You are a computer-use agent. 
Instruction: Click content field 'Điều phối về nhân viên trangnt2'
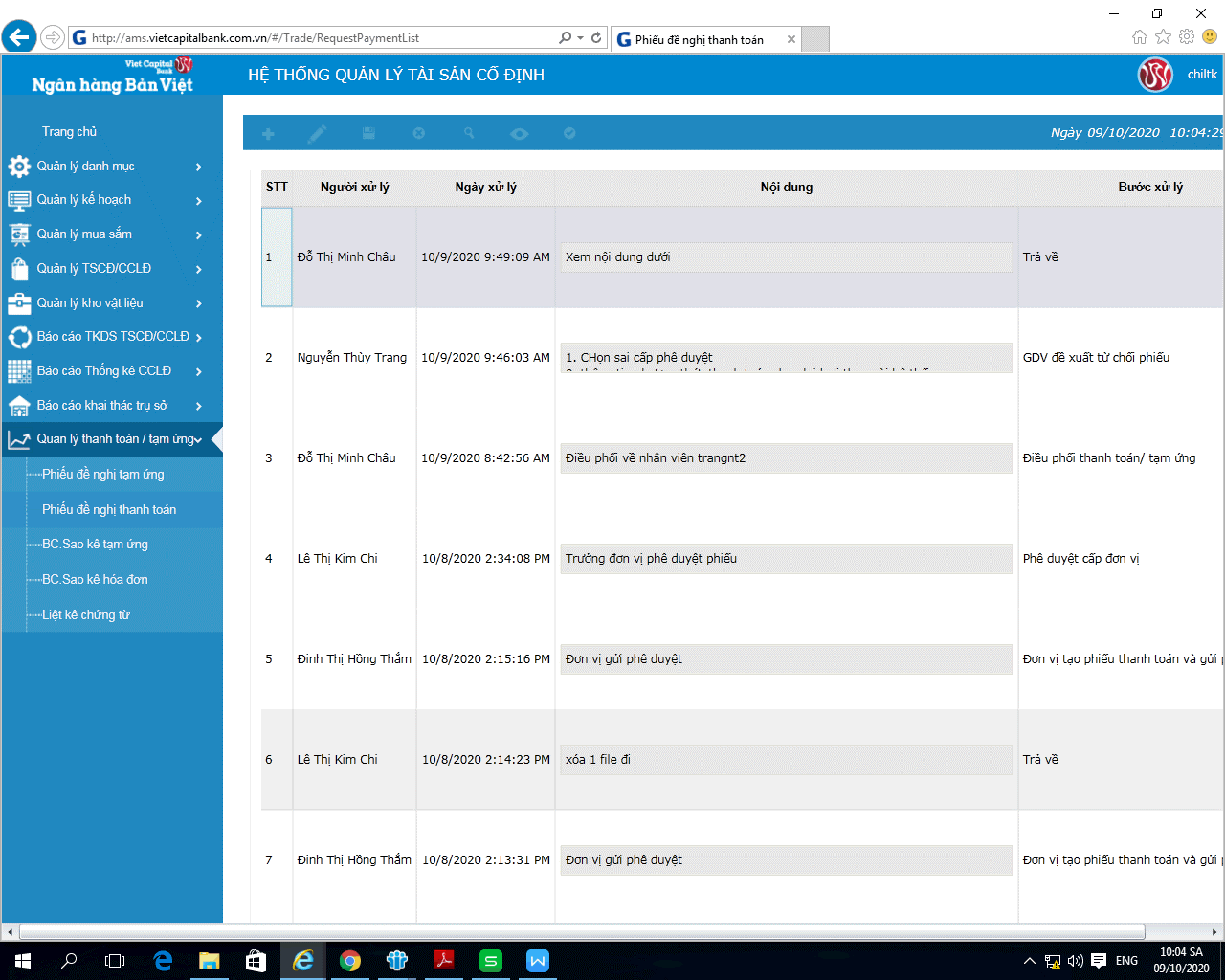tap(787, 458)
